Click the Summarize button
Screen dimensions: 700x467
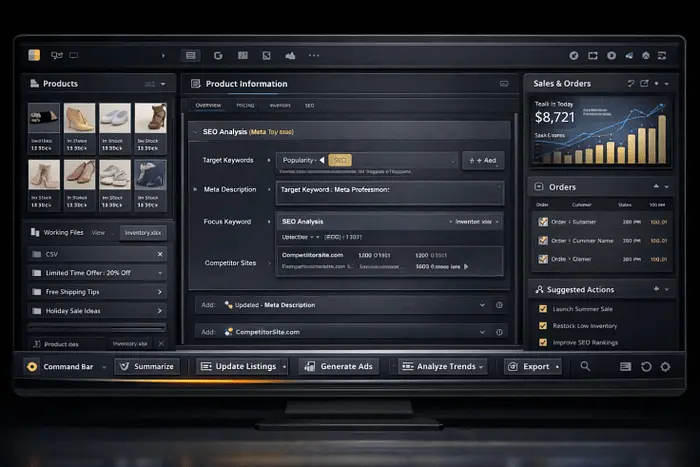147,367
